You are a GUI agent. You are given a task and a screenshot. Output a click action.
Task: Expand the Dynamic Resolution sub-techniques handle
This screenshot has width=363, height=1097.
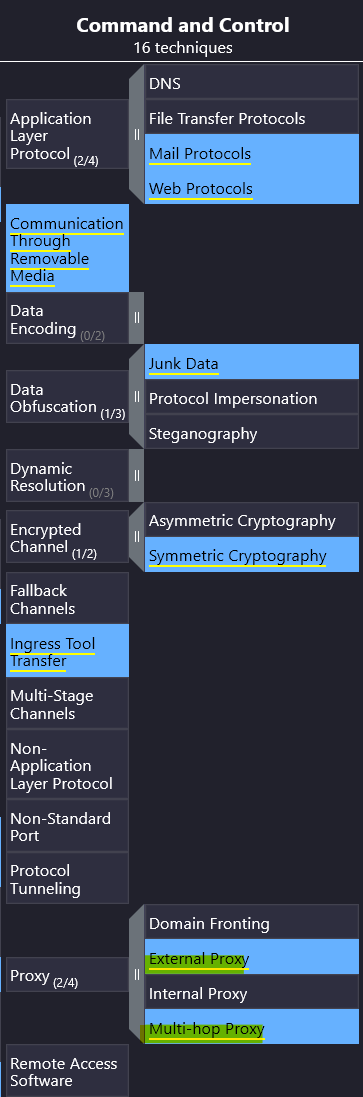point(136,475)
